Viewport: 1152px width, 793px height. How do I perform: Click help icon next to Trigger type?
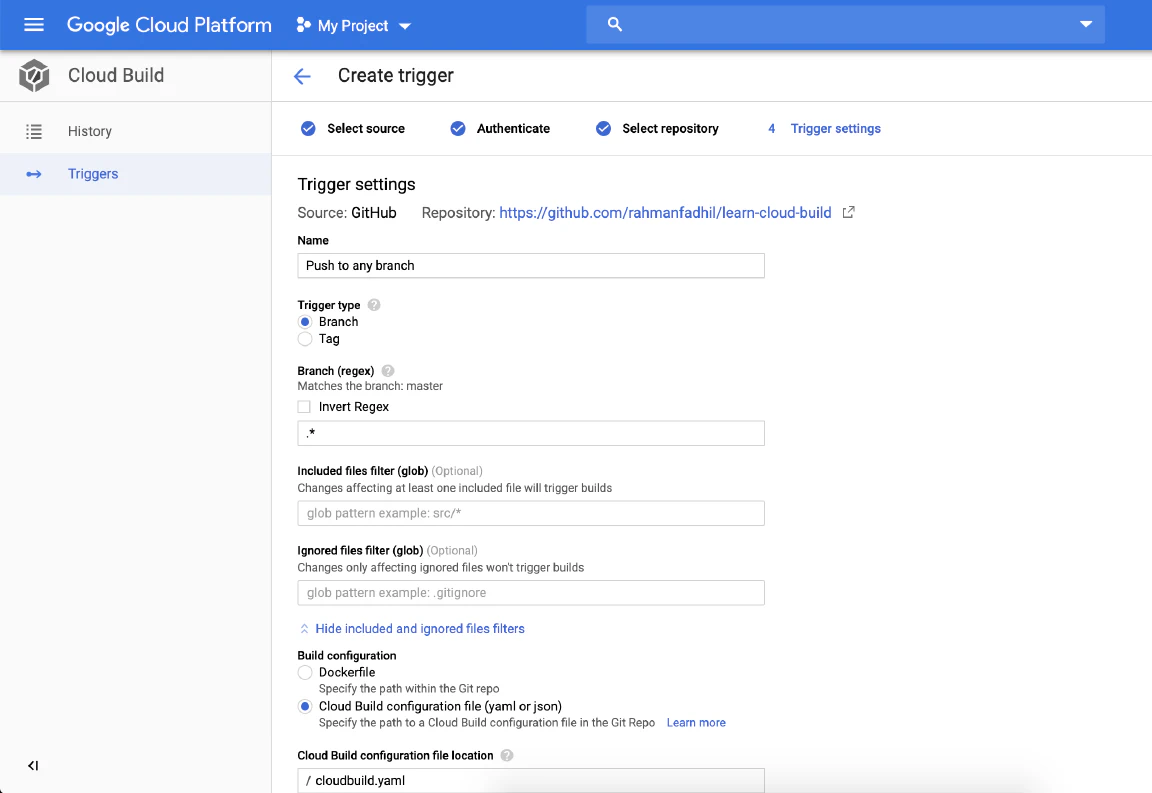tap(374, 305)
